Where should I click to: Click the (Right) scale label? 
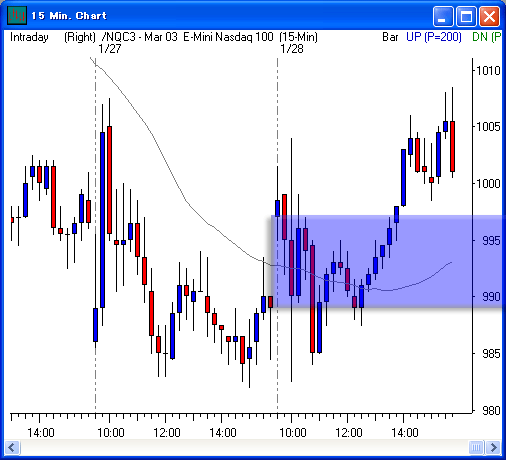click(x=80, y=37)
